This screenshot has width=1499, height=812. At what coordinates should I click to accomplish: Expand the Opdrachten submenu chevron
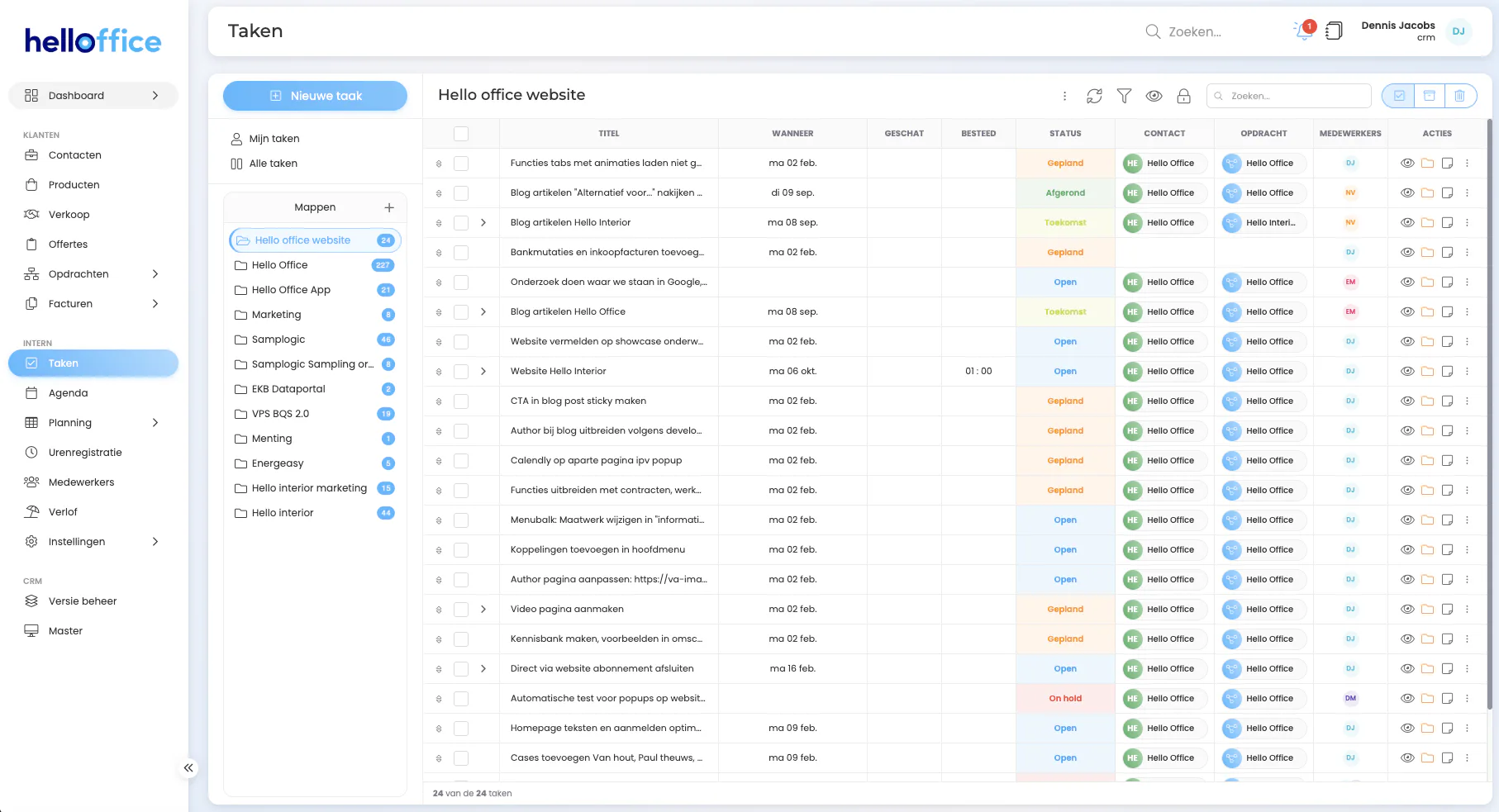(155, 274)
